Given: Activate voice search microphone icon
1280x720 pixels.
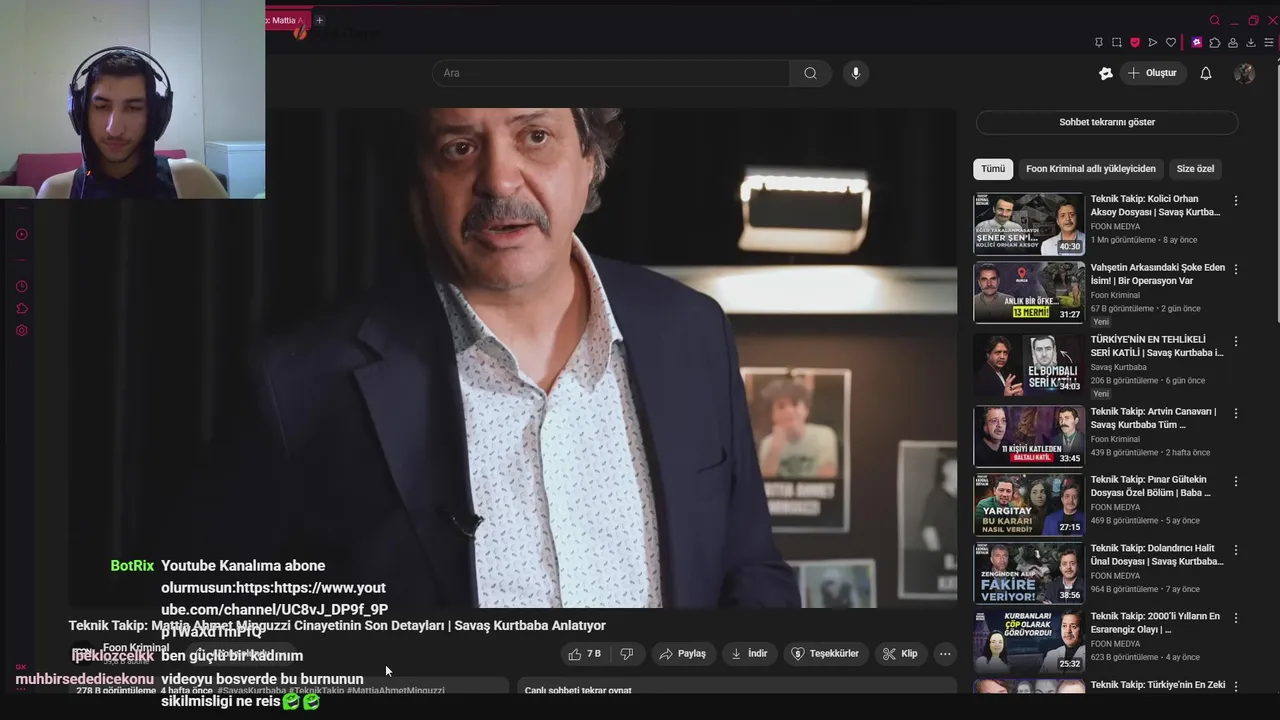Looking at the screenshot, I should tap(855, 73).
